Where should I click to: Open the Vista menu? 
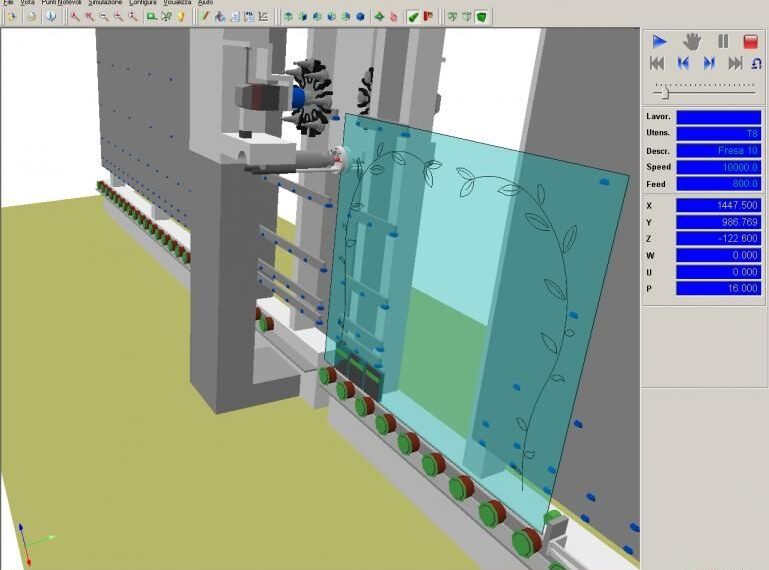click(x=27, y=2)
